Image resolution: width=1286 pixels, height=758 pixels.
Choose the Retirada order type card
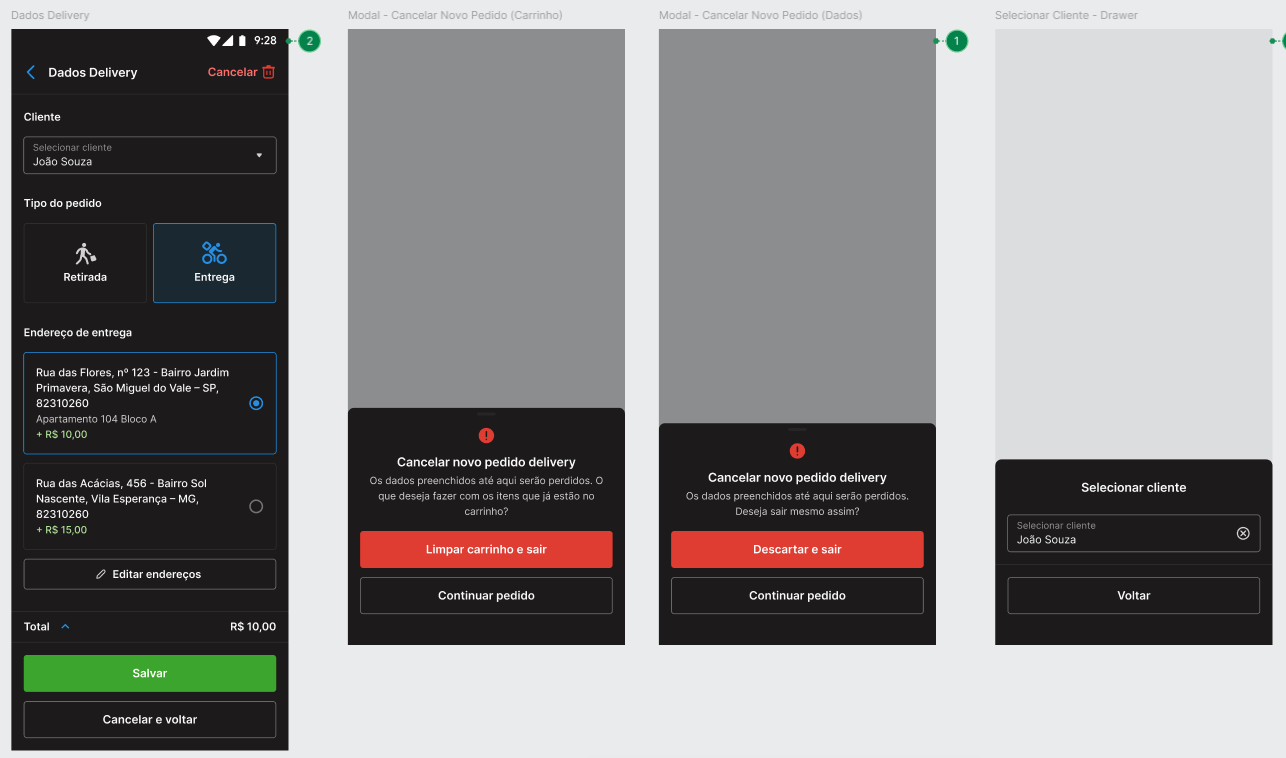pos(85,263)
